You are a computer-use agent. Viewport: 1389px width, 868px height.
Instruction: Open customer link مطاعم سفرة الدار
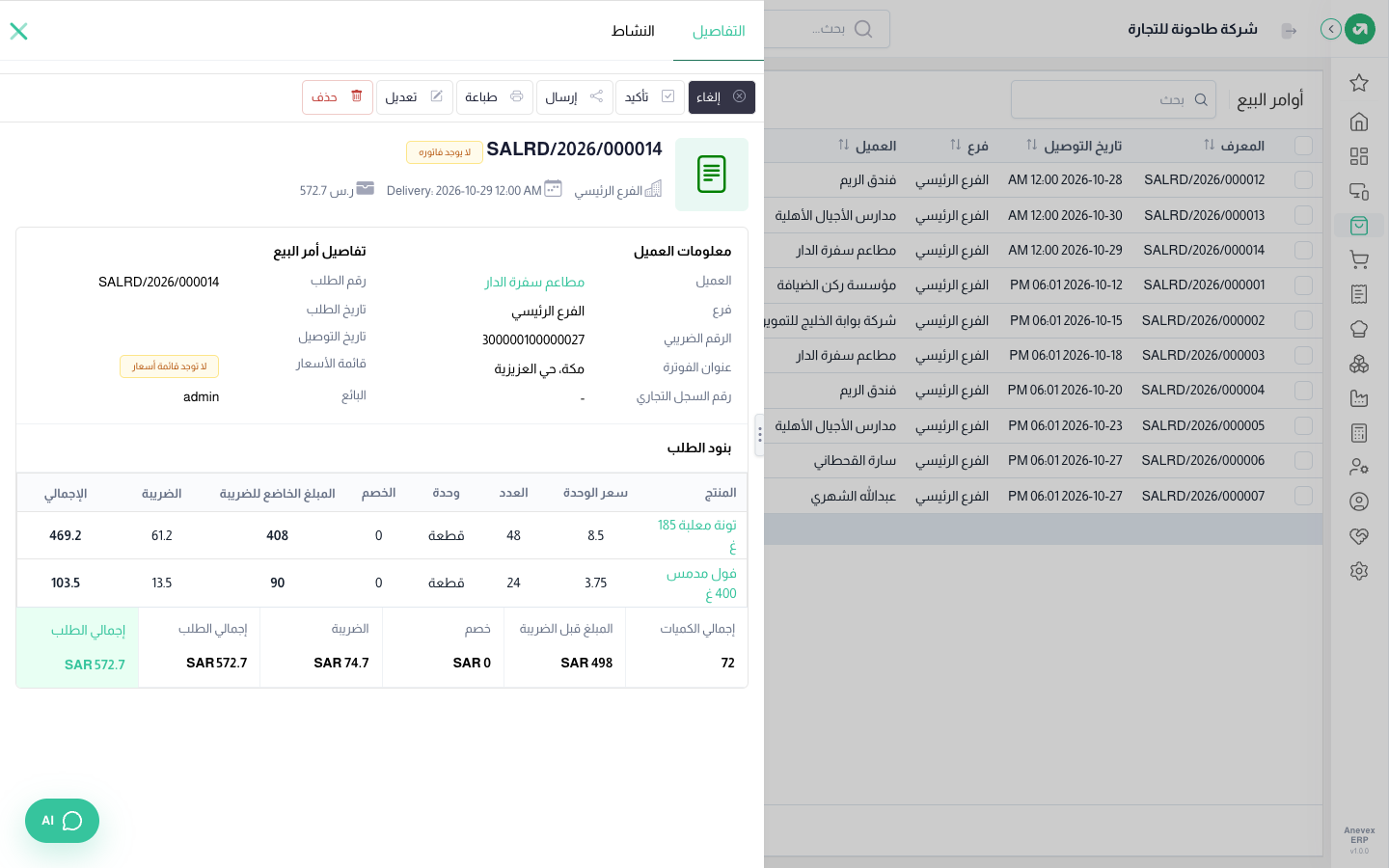534,282
